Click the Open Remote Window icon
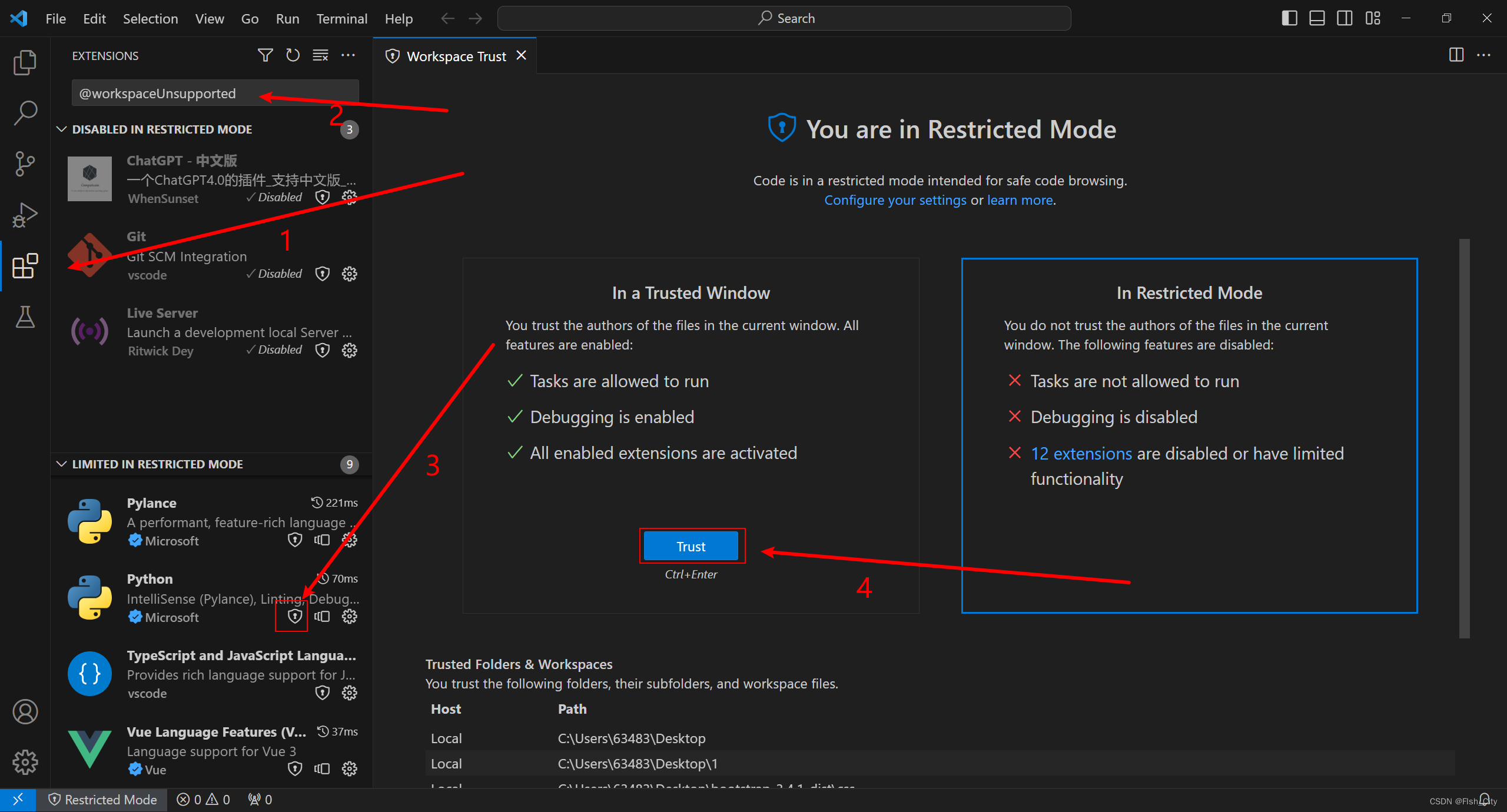1507x812 pixels. click(17, 800)
